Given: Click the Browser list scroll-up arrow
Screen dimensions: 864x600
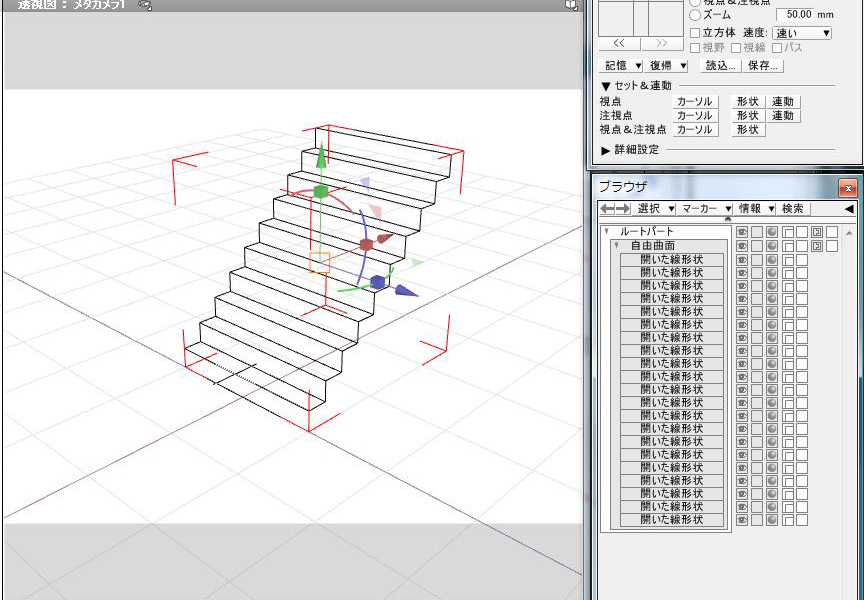Looking at the screenshot, I should 849,233.
